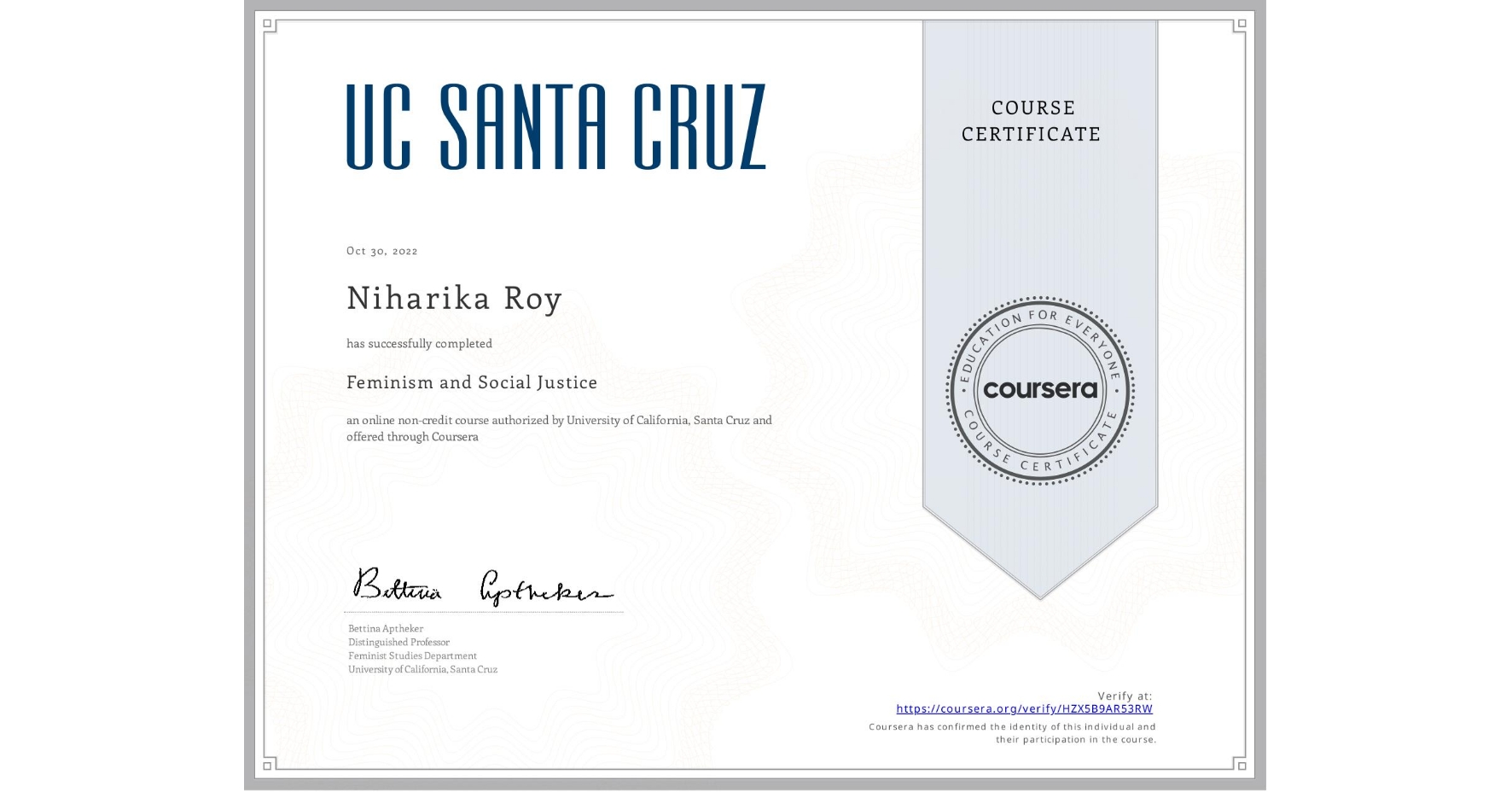Open the Coursera verify link HZX5B9AR53RW
Viewport: 1512px width, 792px height.
pos(1024,708)
